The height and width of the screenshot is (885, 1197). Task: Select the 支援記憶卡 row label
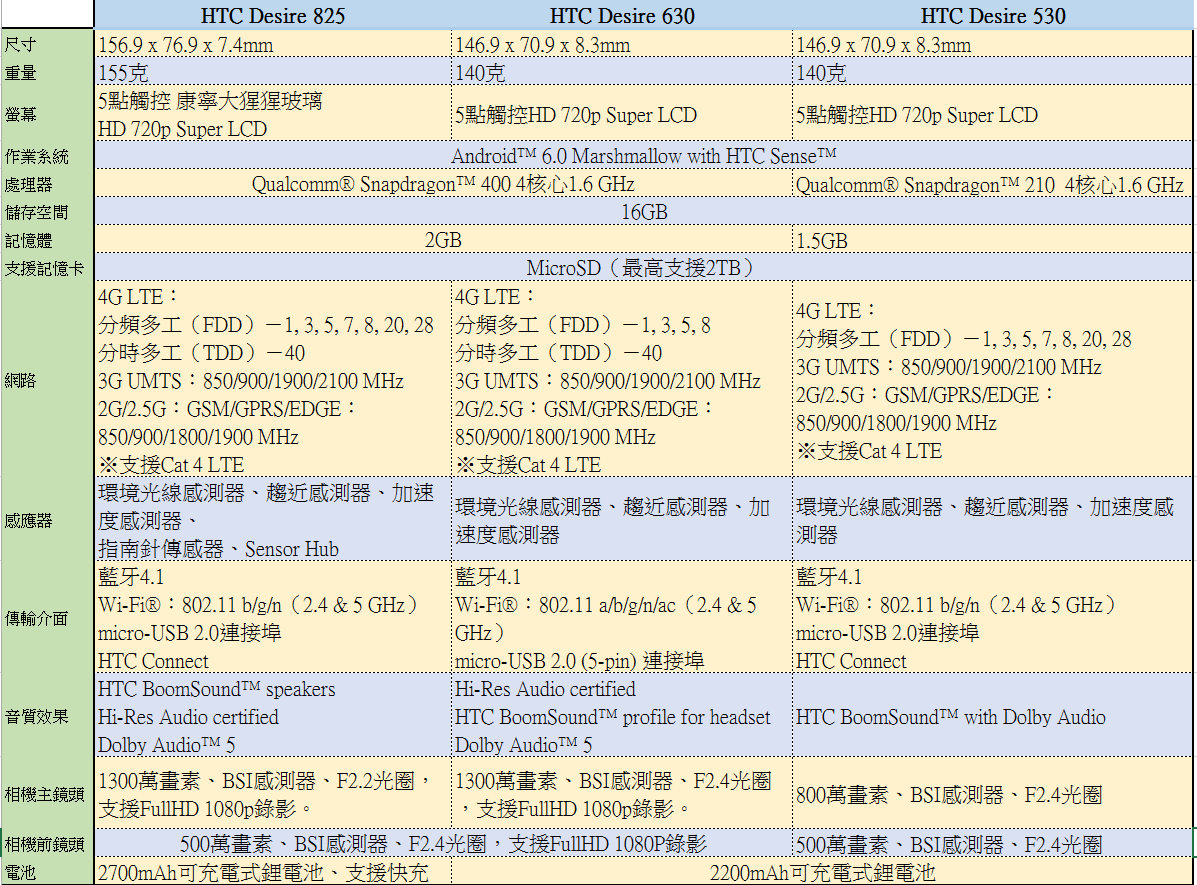[x=47, y=268]
